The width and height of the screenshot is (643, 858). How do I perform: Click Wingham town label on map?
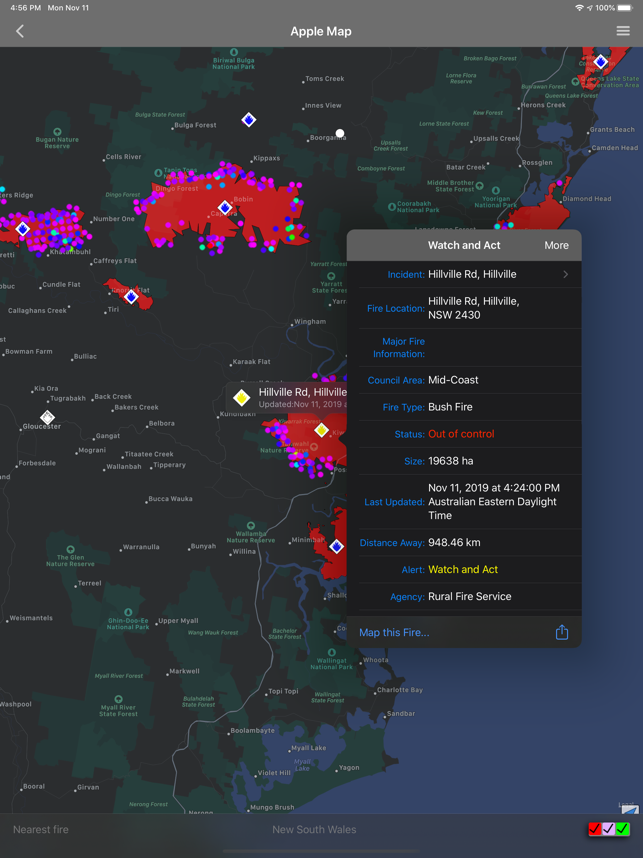tap(310, 321)
